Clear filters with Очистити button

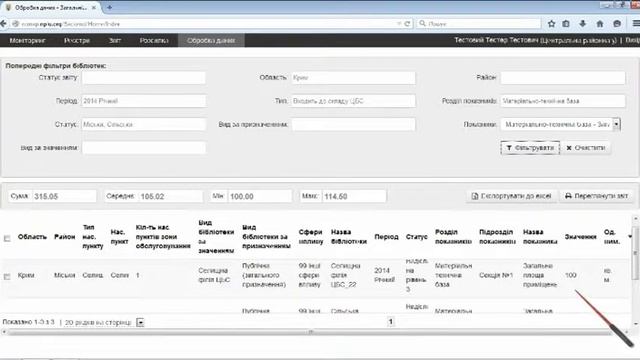click(585, 148)
